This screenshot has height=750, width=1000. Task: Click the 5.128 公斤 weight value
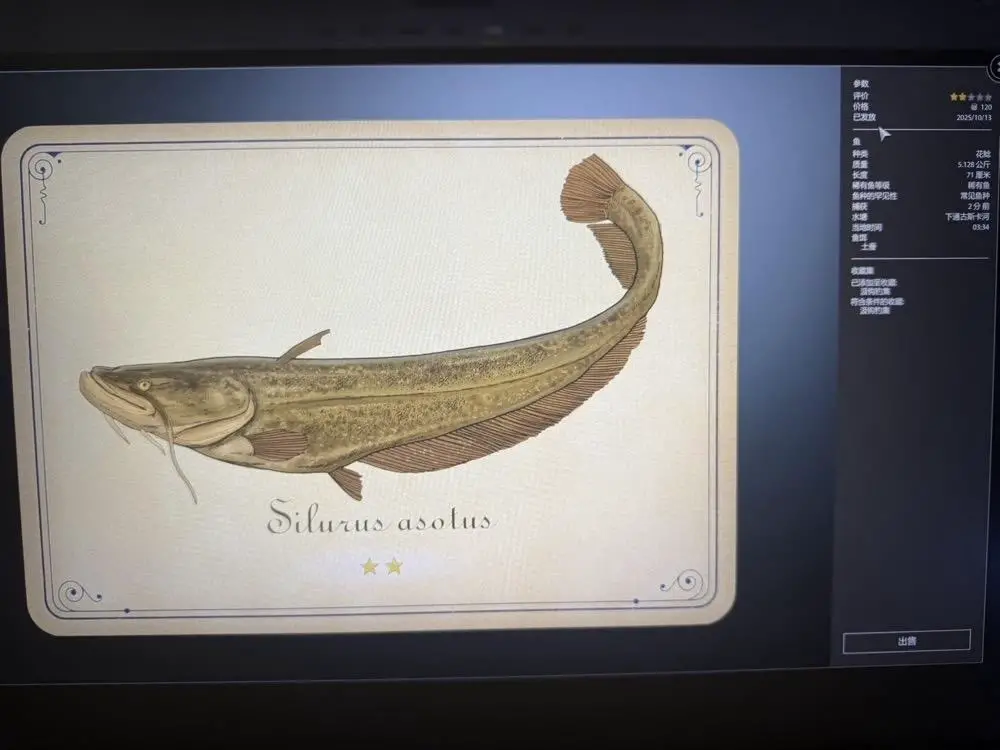[972, 164]
